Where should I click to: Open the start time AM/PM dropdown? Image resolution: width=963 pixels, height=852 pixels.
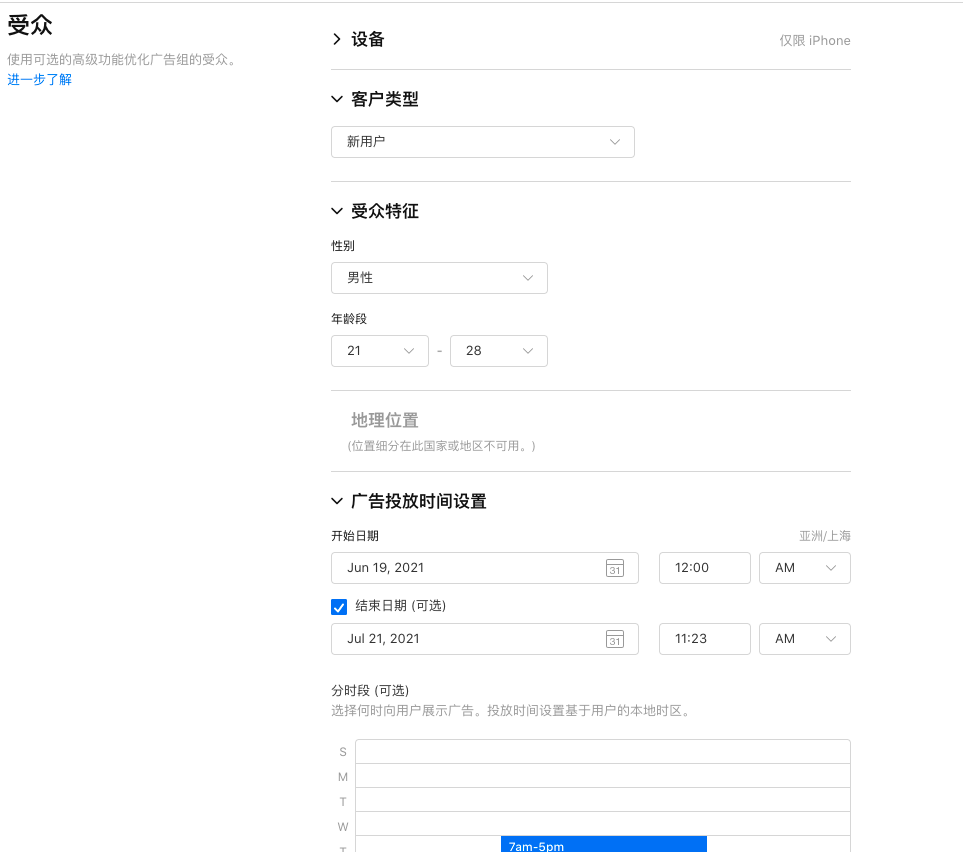(805, 568)
